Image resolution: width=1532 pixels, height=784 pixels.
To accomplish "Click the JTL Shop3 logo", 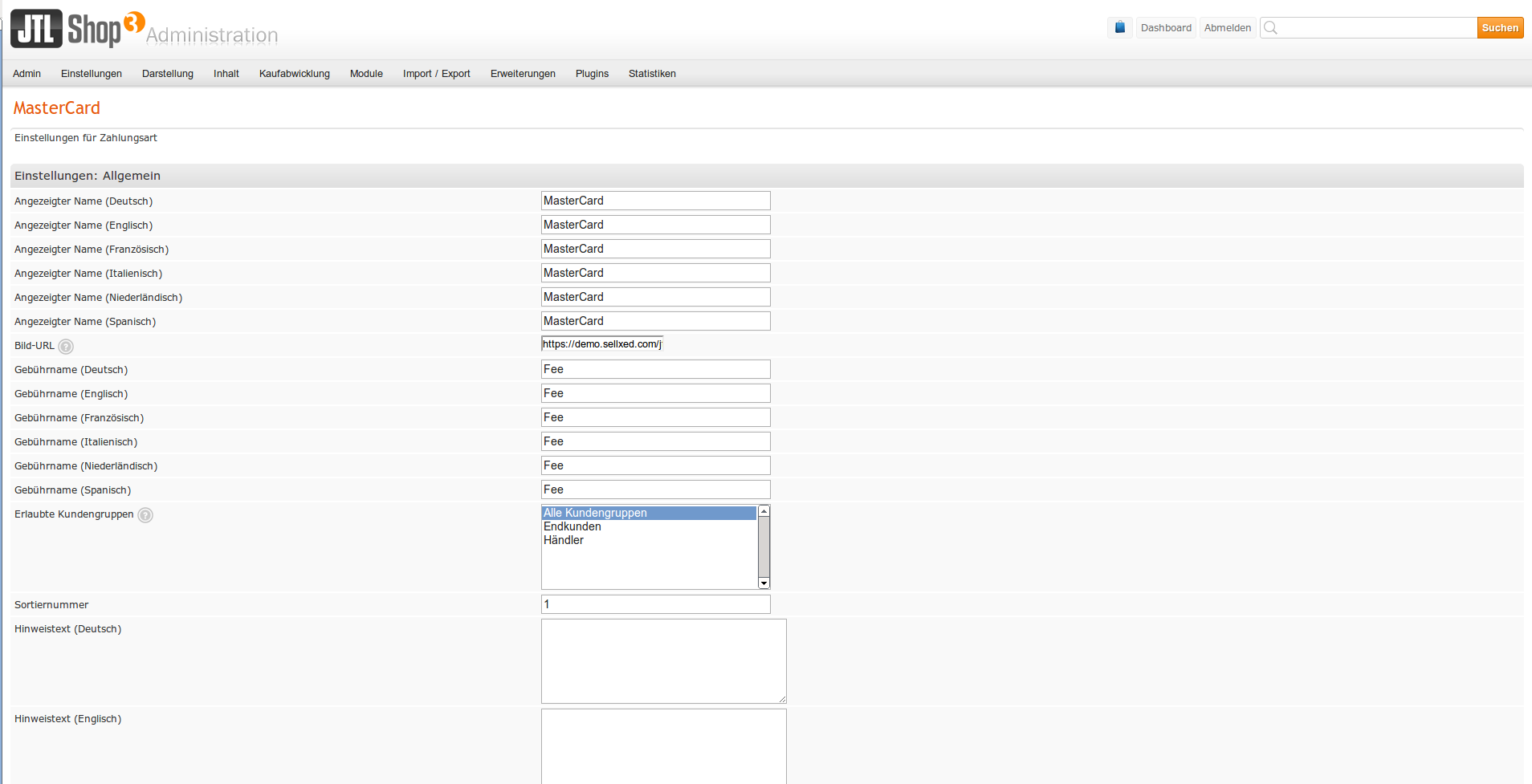I will [78, 29].
